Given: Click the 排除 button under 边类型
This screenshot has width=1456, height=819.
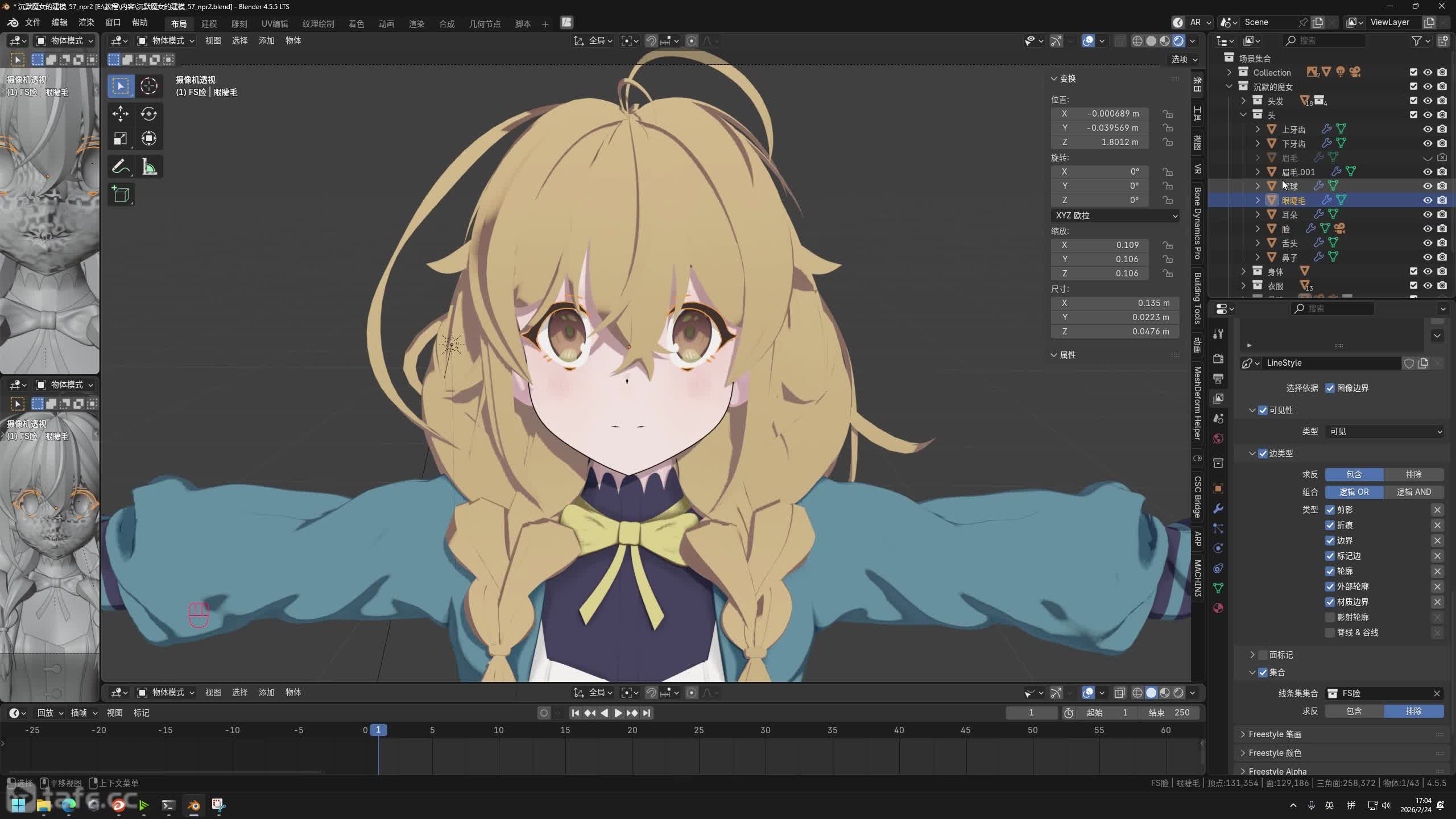Looking at the screenshot, I should pyautogui.click(x=1413, y=474).
